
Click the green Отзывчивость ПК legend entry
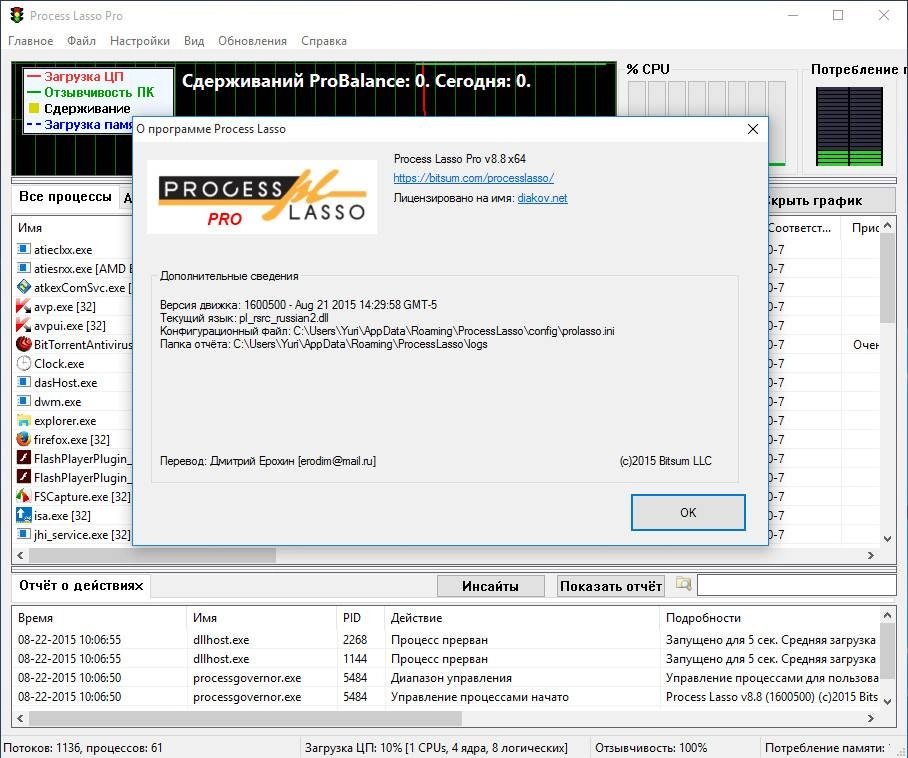[x=91, y=92]
